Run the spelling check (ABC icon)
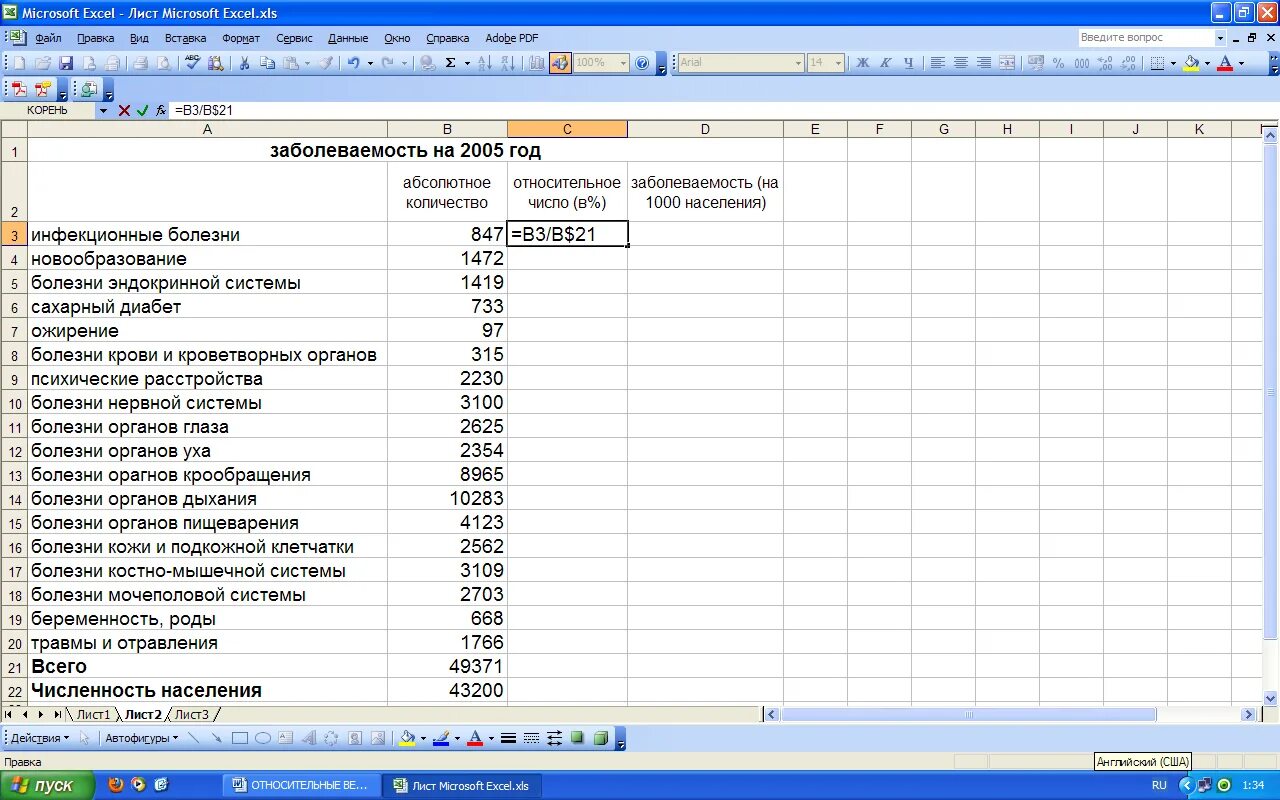Screen dimensions: 1280x800 192,63
